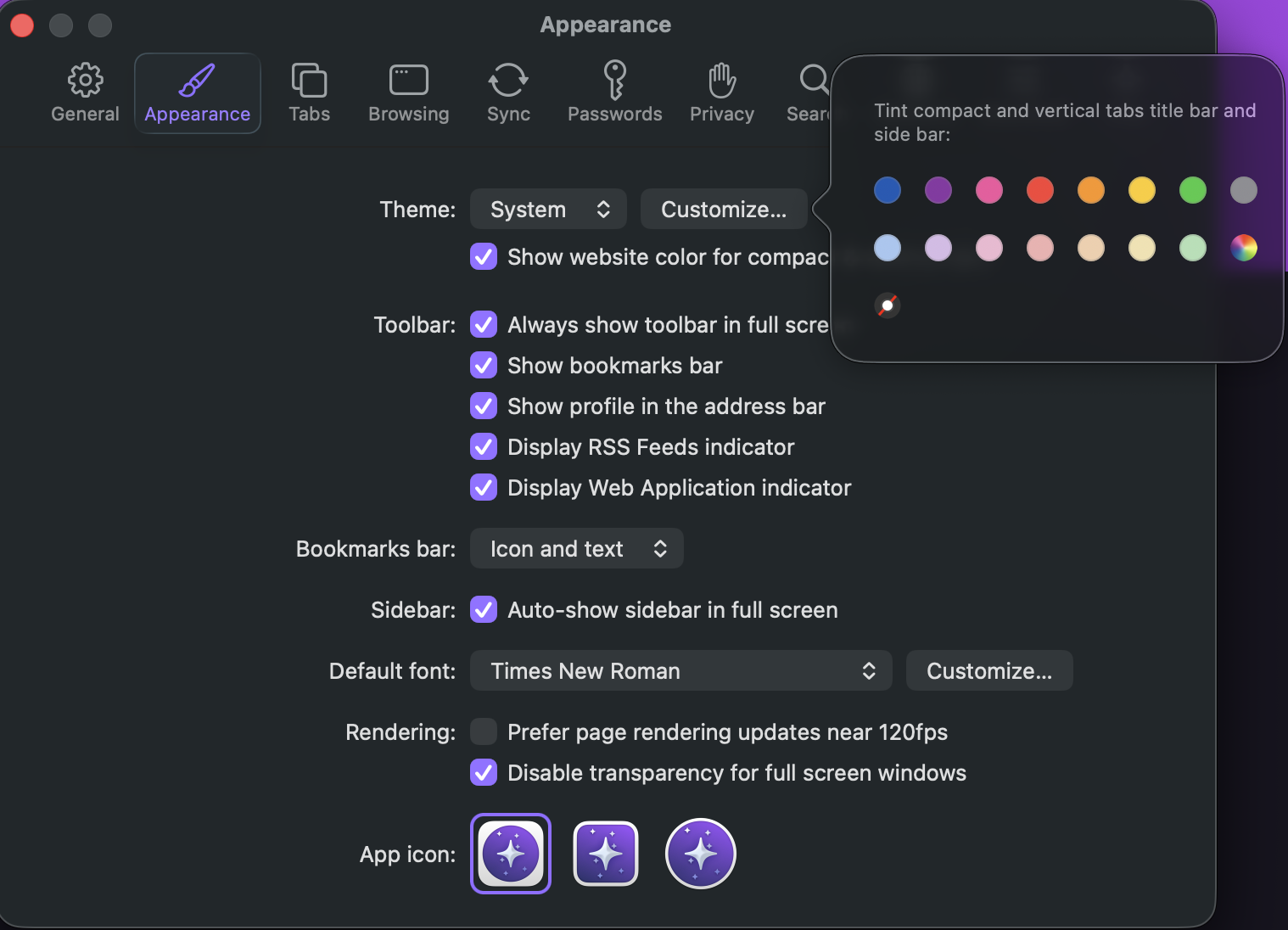The image size is (1288, 930).
Task: Open the Theme dropdown set to System
Action: (548, 210)
